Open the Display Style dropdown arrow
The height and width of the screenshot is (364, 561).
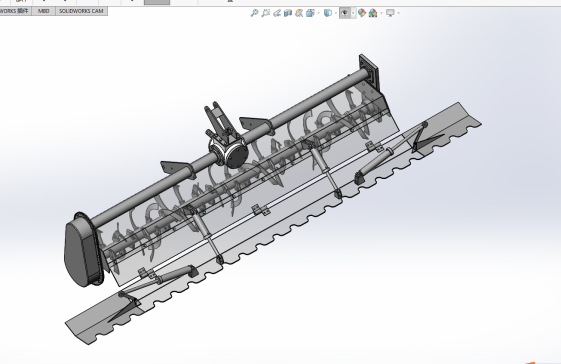pos(336,13)
